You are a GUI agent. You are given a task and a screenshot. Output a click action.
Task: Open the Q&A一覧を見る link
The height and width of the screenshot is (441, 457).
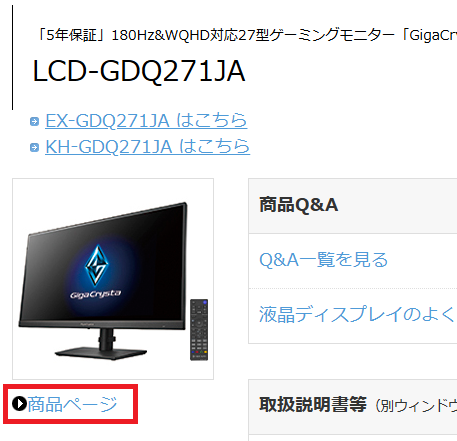(x=323, y=259)
